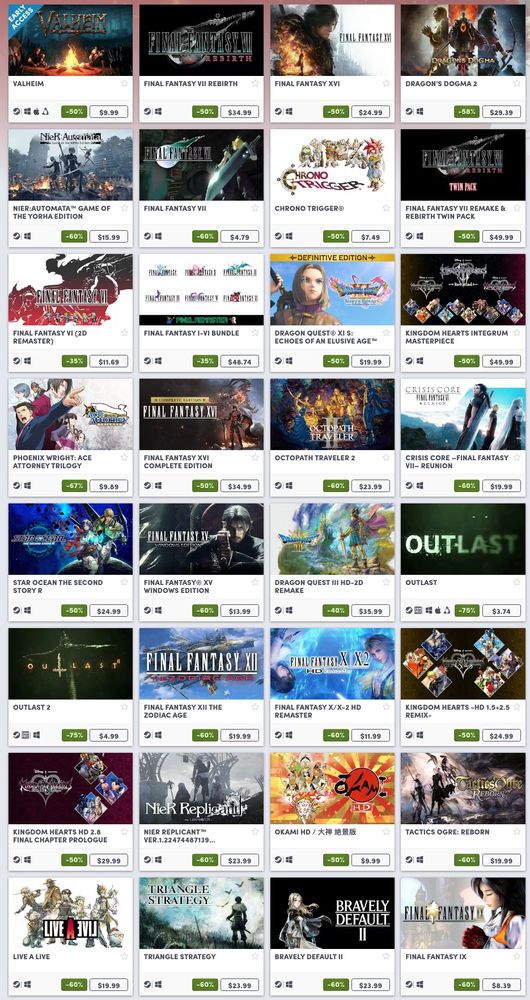Image resolution: width=530 pixels, height=1000 pixels.
Task: Click the Steam icon under Chrono Trigger
Action: [278, 236]
